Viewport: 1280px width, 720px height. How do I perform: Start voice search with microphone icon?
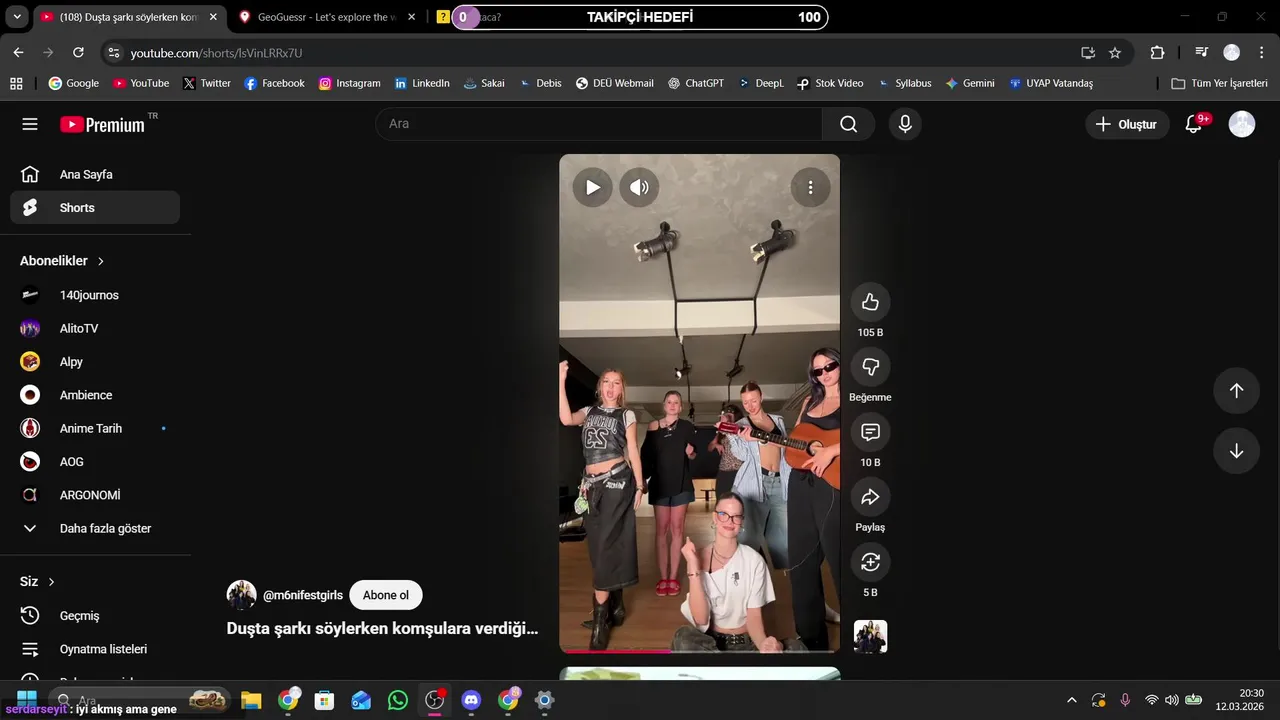905,124
